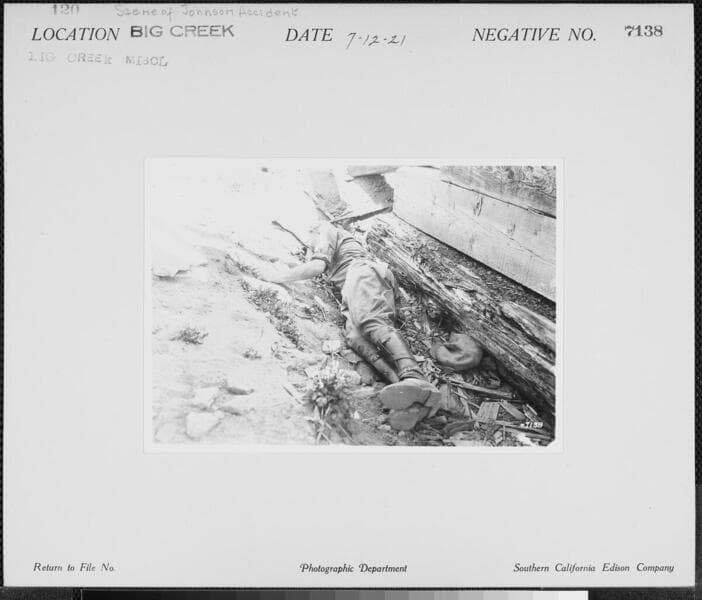
Task: Click the faint BIG CREEK stamp below location
Action: point(97,59)
